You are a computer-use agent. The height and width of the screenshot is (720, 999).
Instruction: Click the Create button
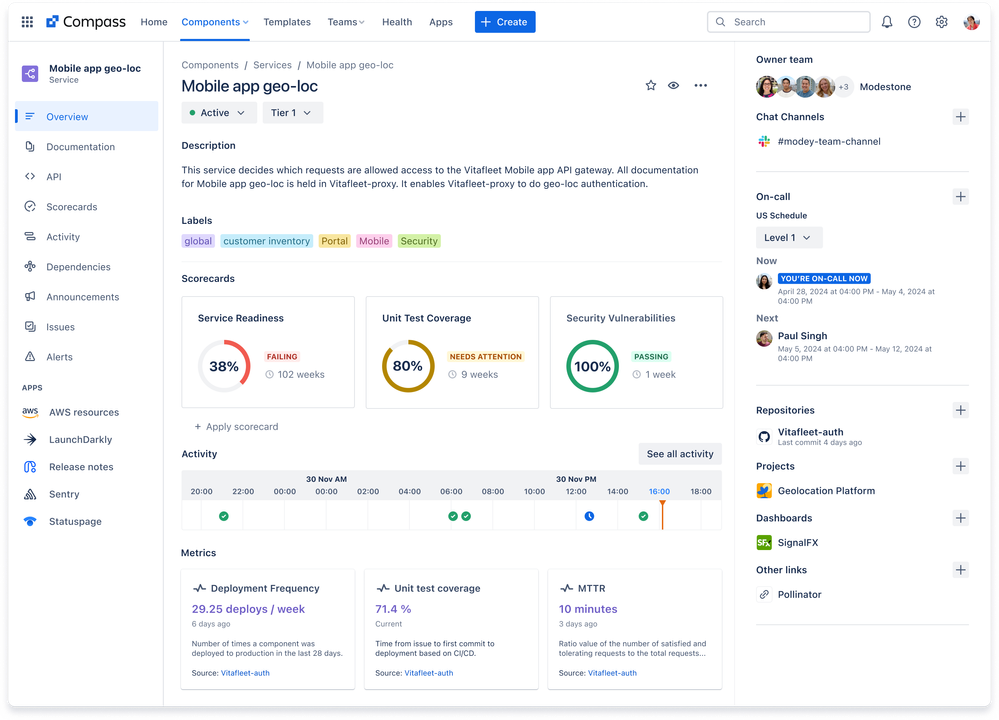coord(505,22)
